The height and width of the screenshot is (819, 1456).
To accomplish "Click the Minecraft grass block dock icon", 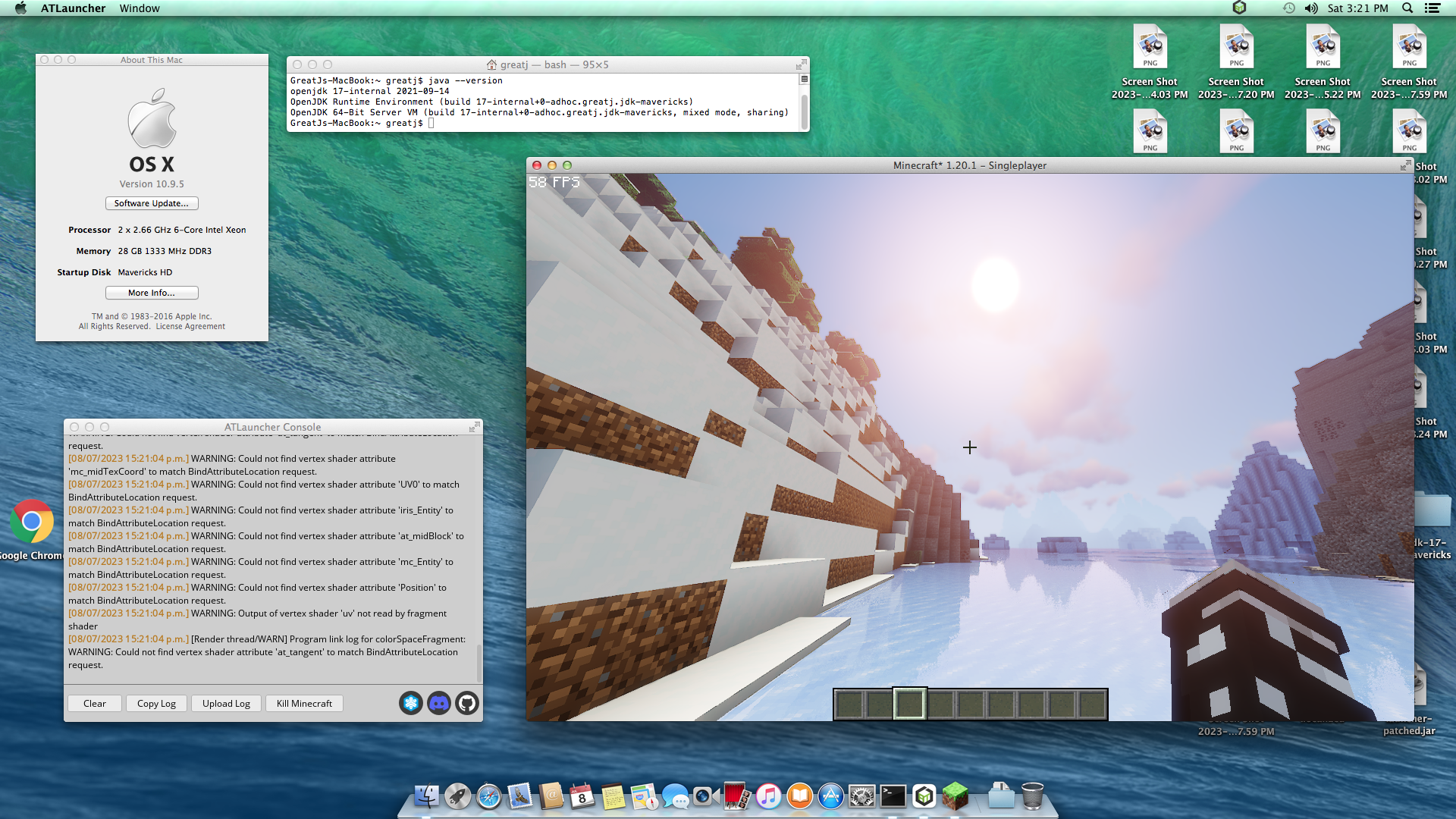I will [955, 796].
